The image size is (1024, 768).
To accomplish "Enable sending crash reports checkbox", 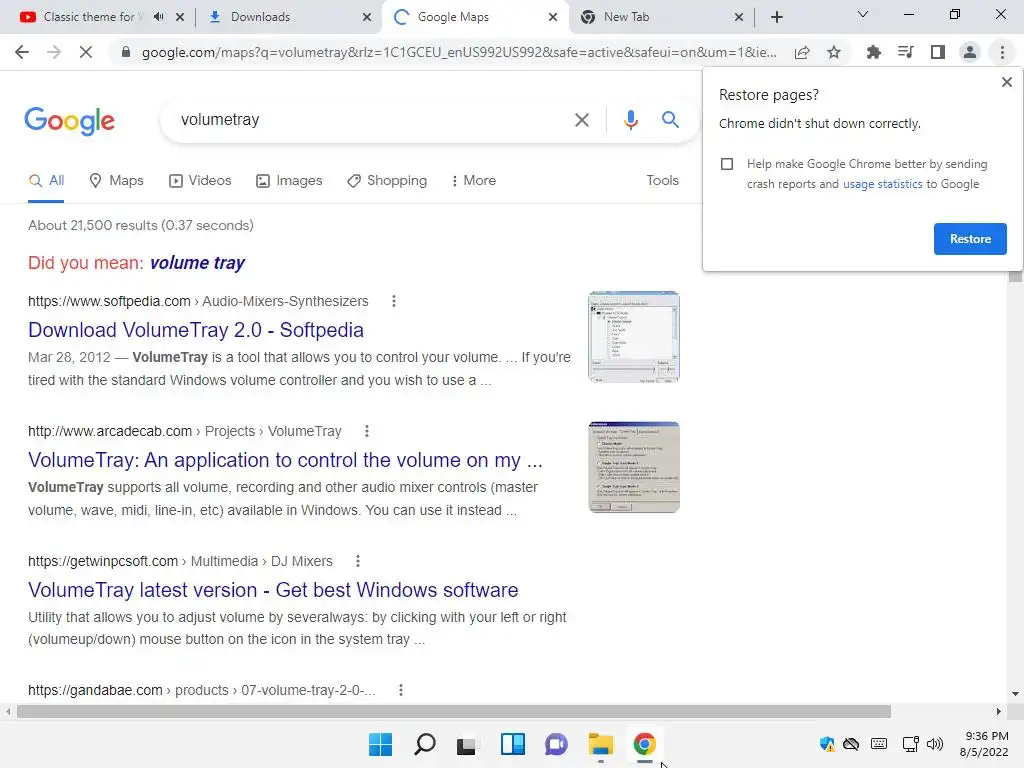I will tap(727, 164).
